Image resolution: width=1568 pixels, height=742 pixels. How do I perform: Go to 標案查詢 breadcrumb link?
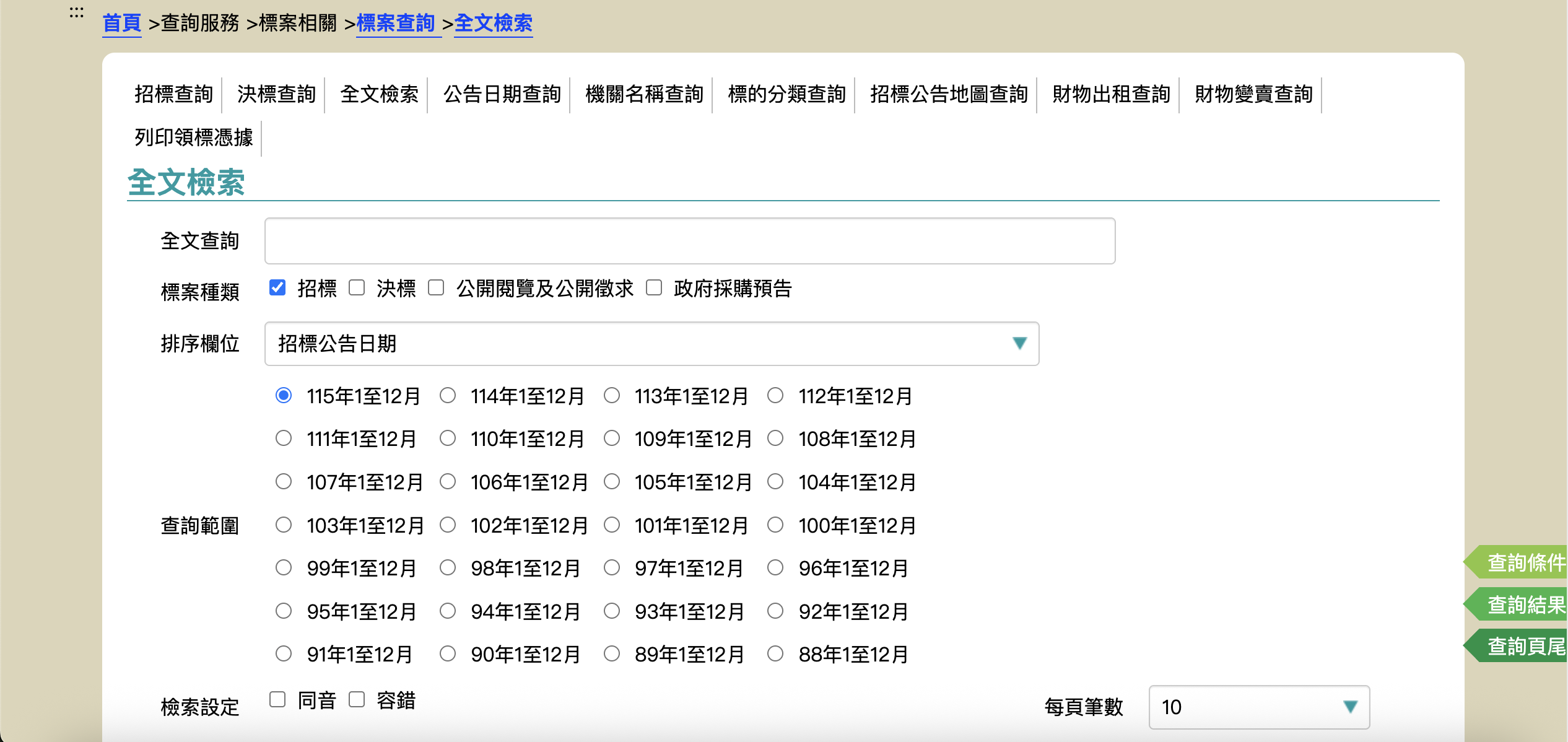pyautogui.click(x=396, y=24)
